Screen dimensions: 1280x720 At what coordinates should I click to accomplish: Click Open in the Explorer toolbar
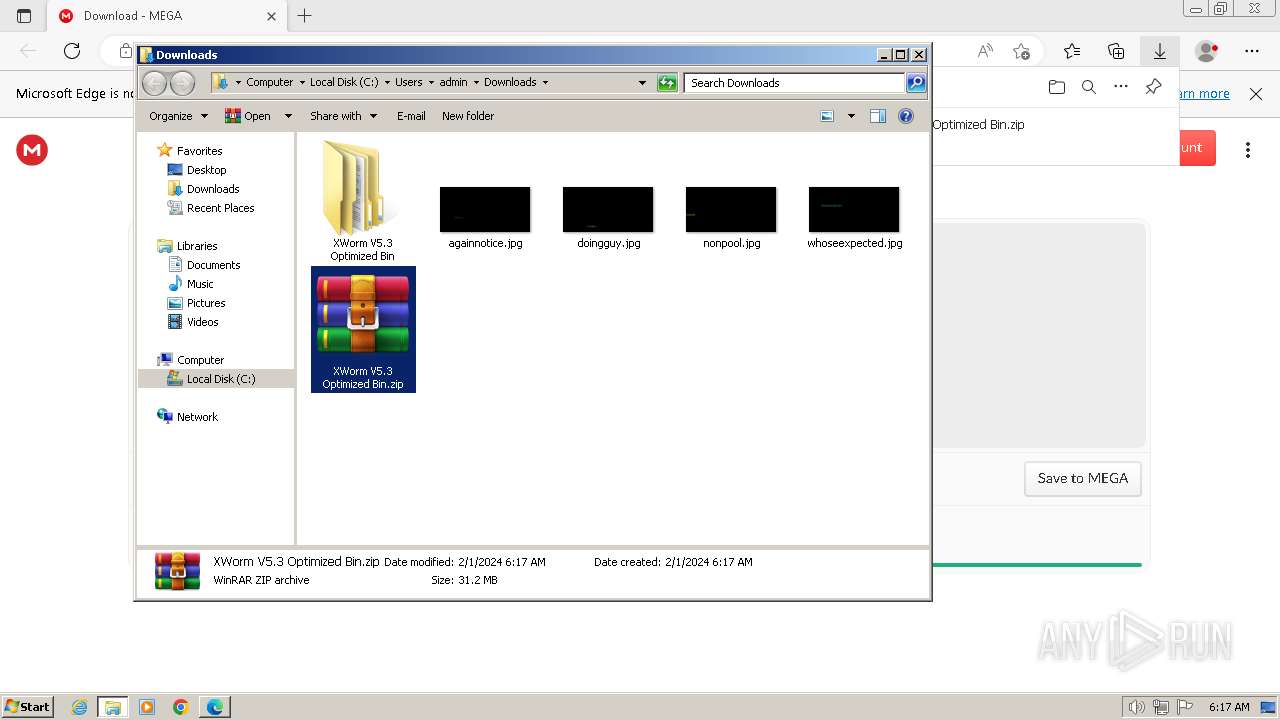(249, 116)
